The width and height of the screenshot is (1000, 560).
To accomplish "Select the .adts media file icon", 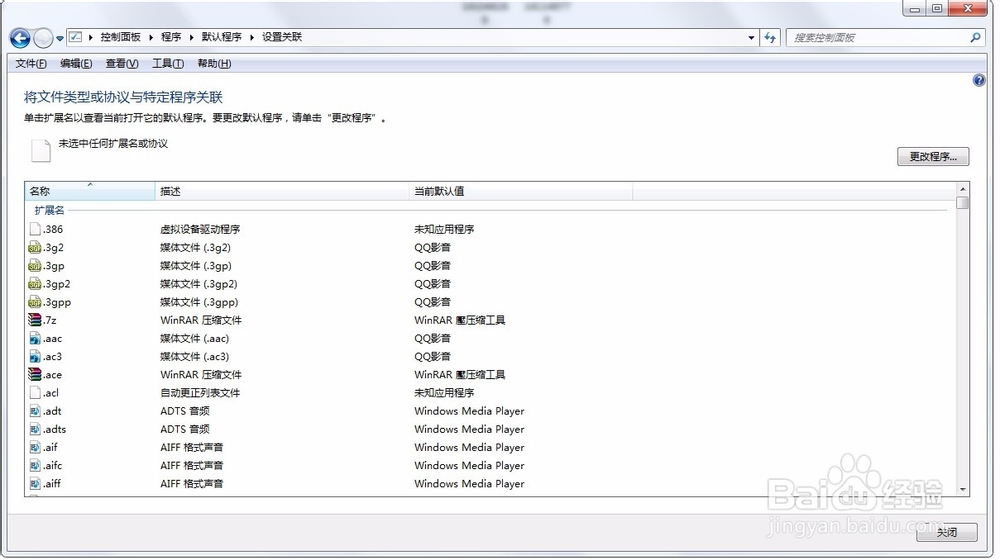I will point(35,429).
